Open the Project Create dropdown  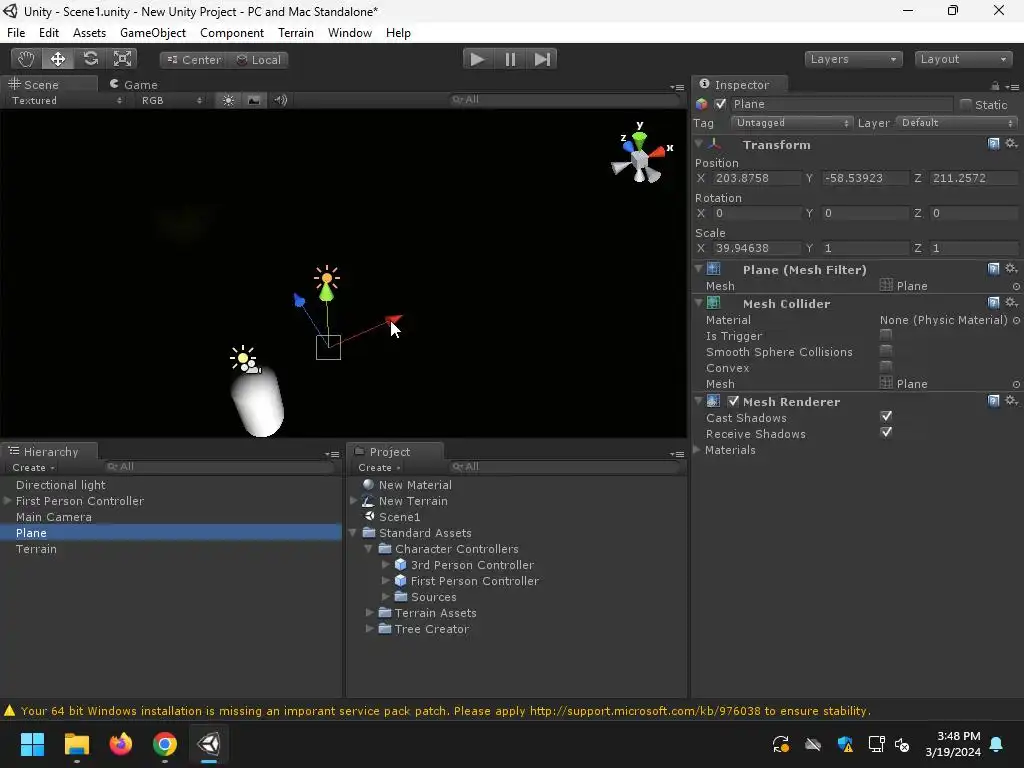pos(379,468)
